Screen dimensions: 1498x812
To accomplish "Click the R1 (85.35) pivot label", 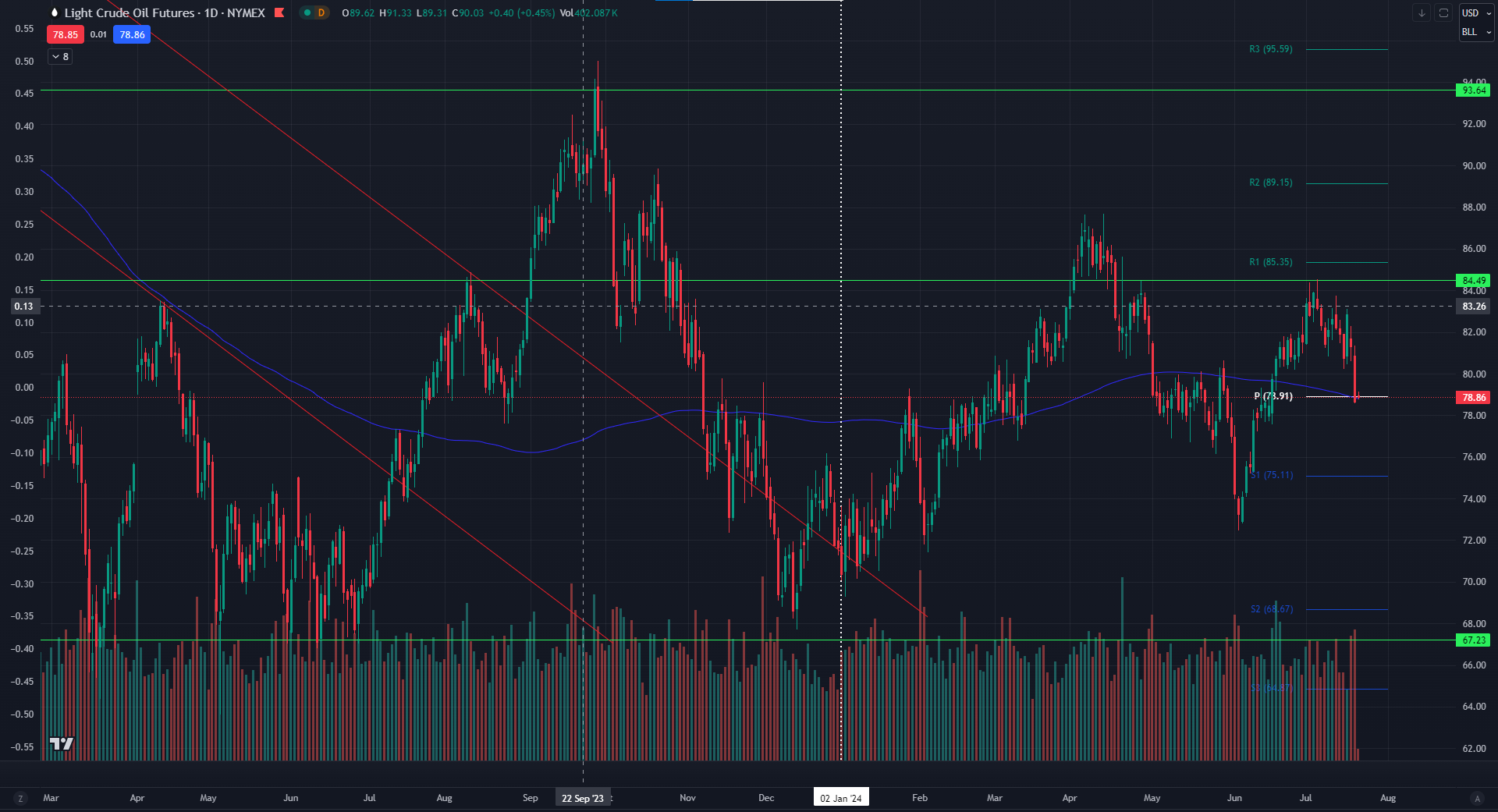I will click(1271, 262).
